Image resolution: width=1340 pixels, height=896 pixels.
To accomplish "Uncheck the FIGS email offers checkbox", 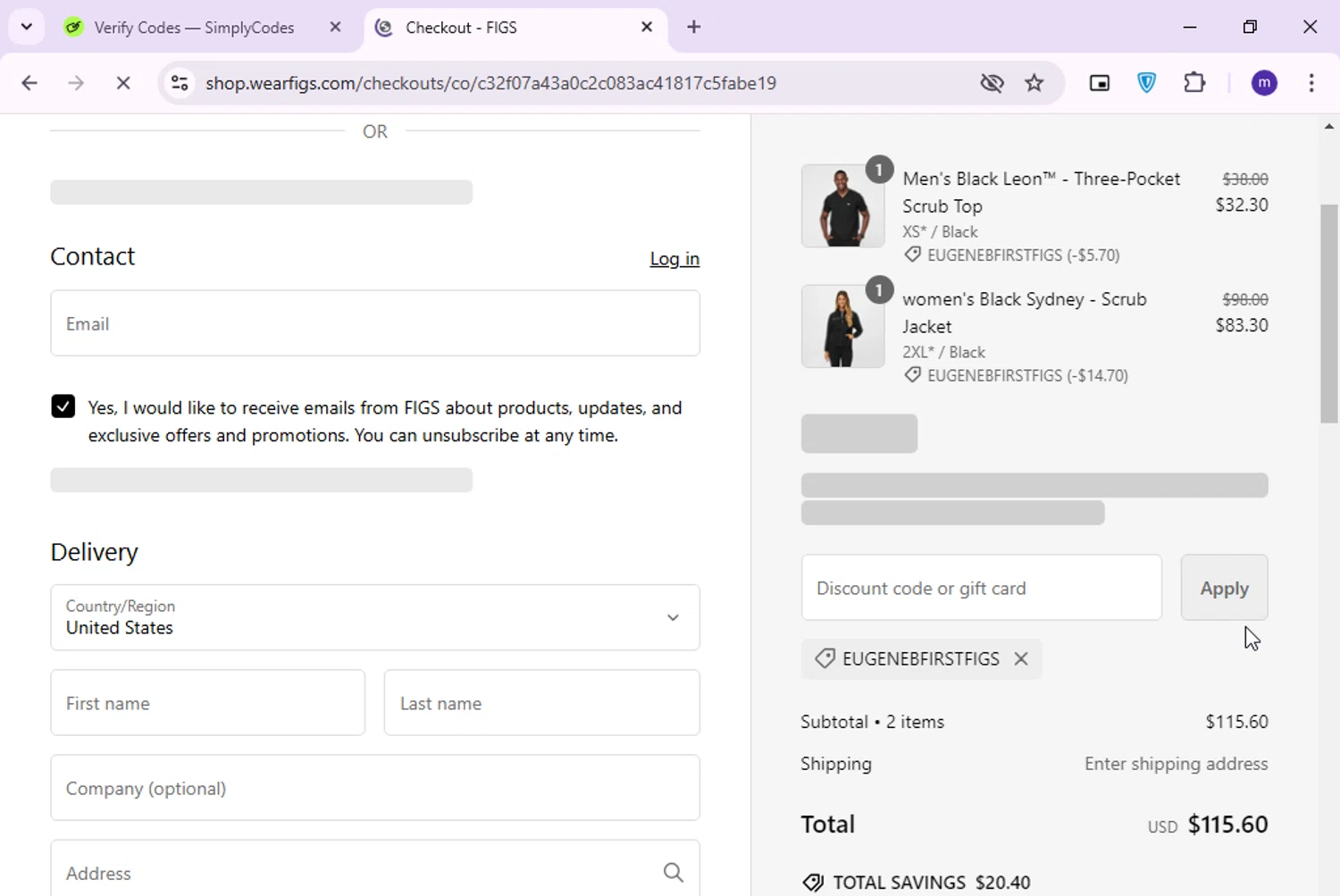I will [x=63, y=407].
